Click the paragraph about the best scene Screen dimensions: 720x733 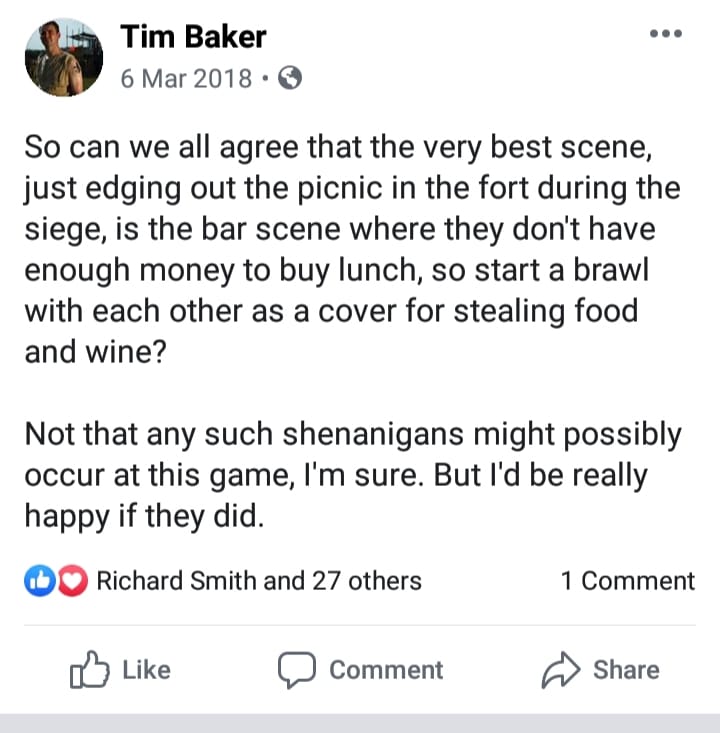350,248
